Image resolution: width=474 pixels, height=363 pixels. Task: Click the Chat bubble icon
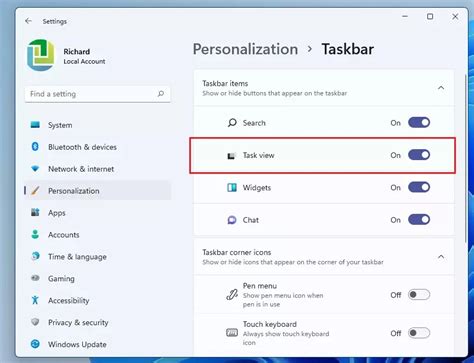click(x=232, y=220)
